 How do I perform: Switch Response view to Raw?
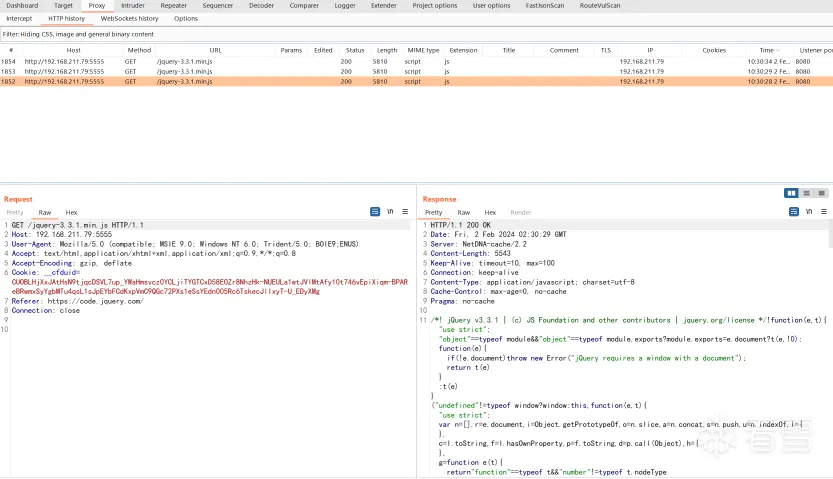pos(464,213)
